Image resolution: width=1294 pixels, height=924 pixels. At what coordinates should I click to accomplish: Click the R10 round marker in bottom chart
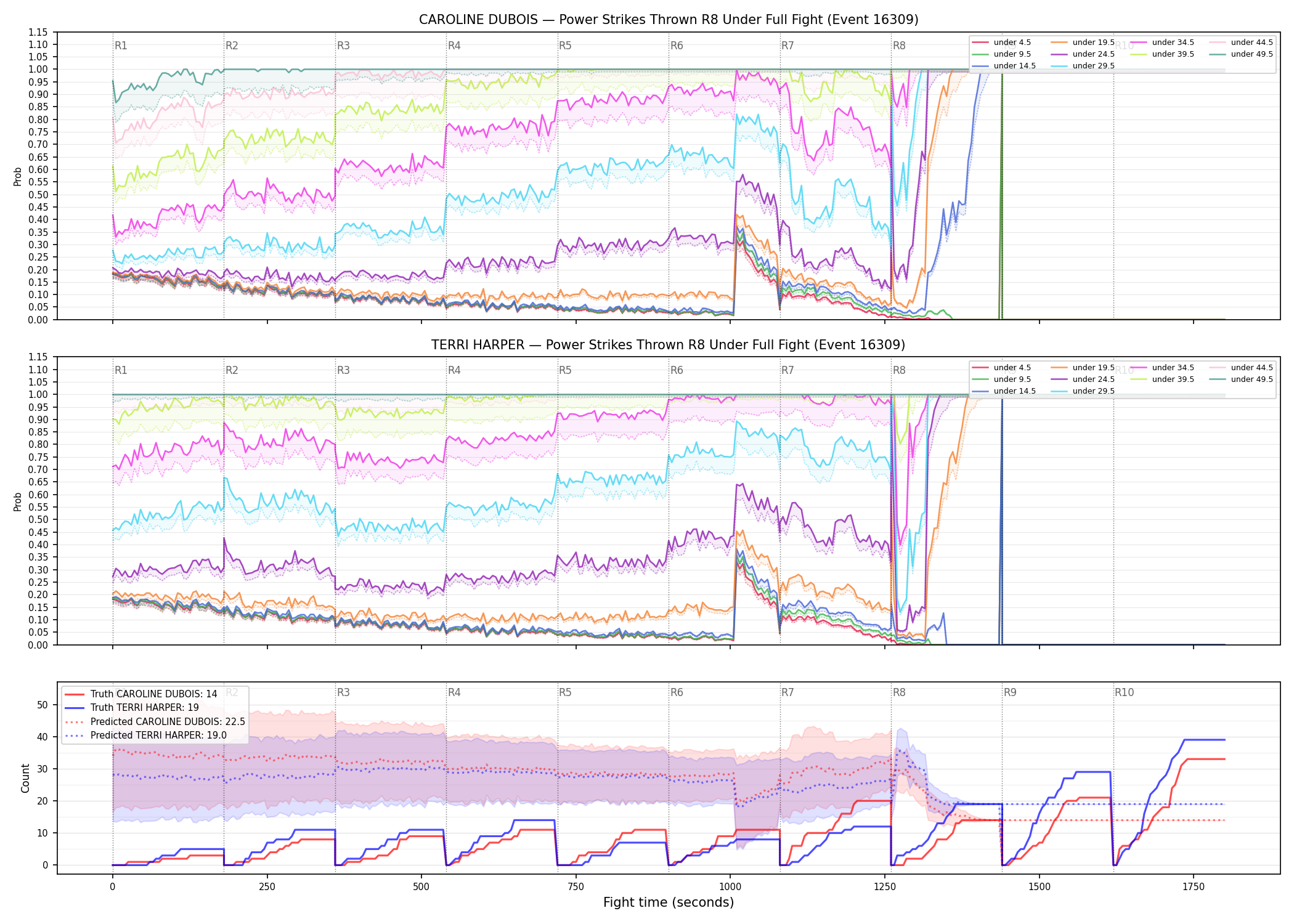pos(1124,692)
